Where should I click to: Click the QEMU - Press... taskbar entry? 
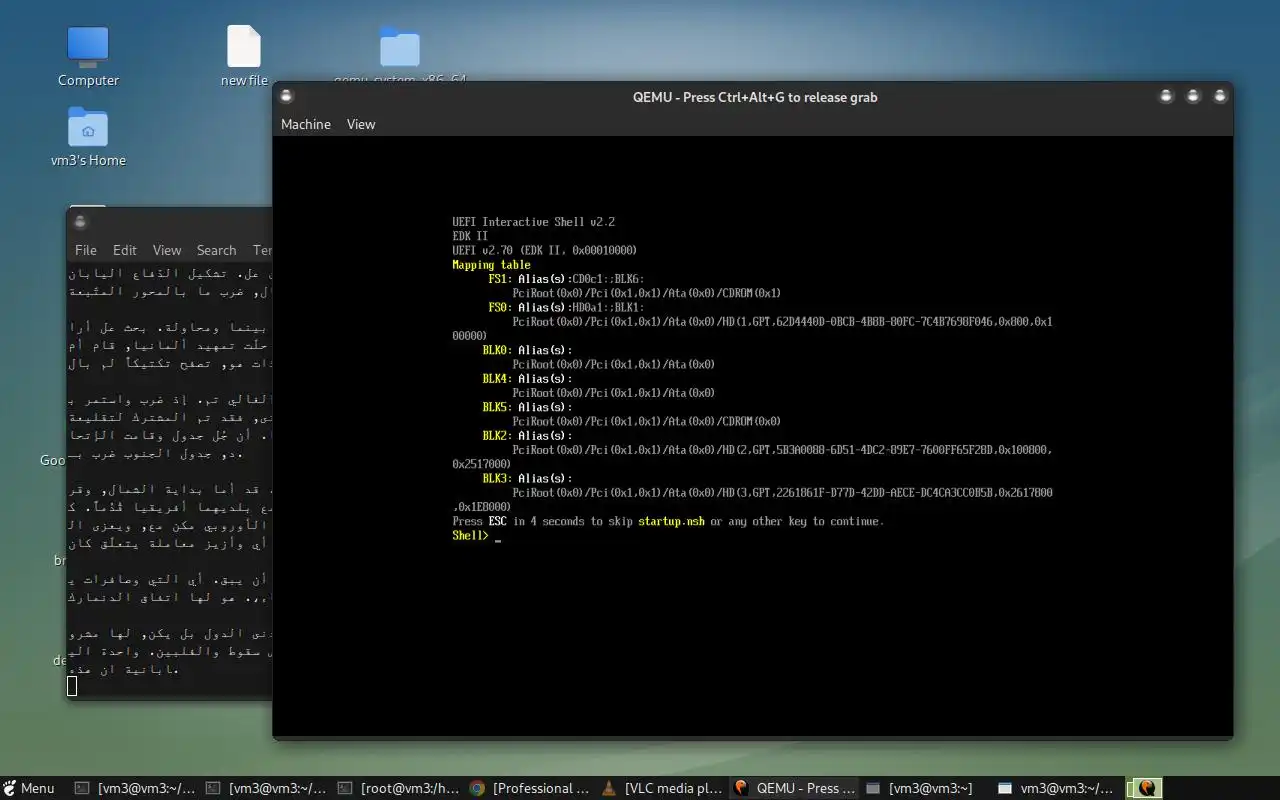pyautogui.click(x=794, y=788)
